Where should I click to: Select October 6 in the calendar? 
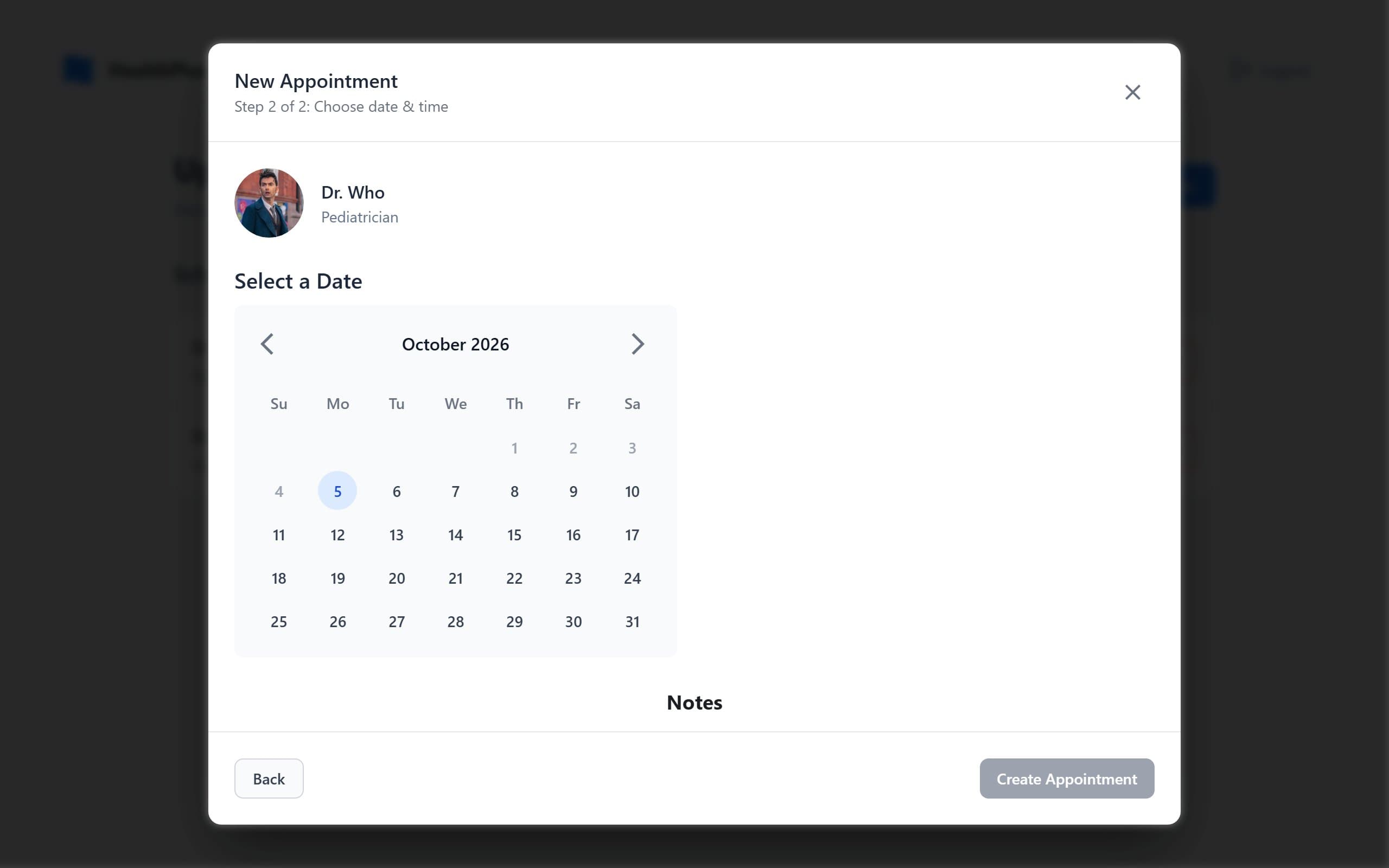click(x=397, y=491)
